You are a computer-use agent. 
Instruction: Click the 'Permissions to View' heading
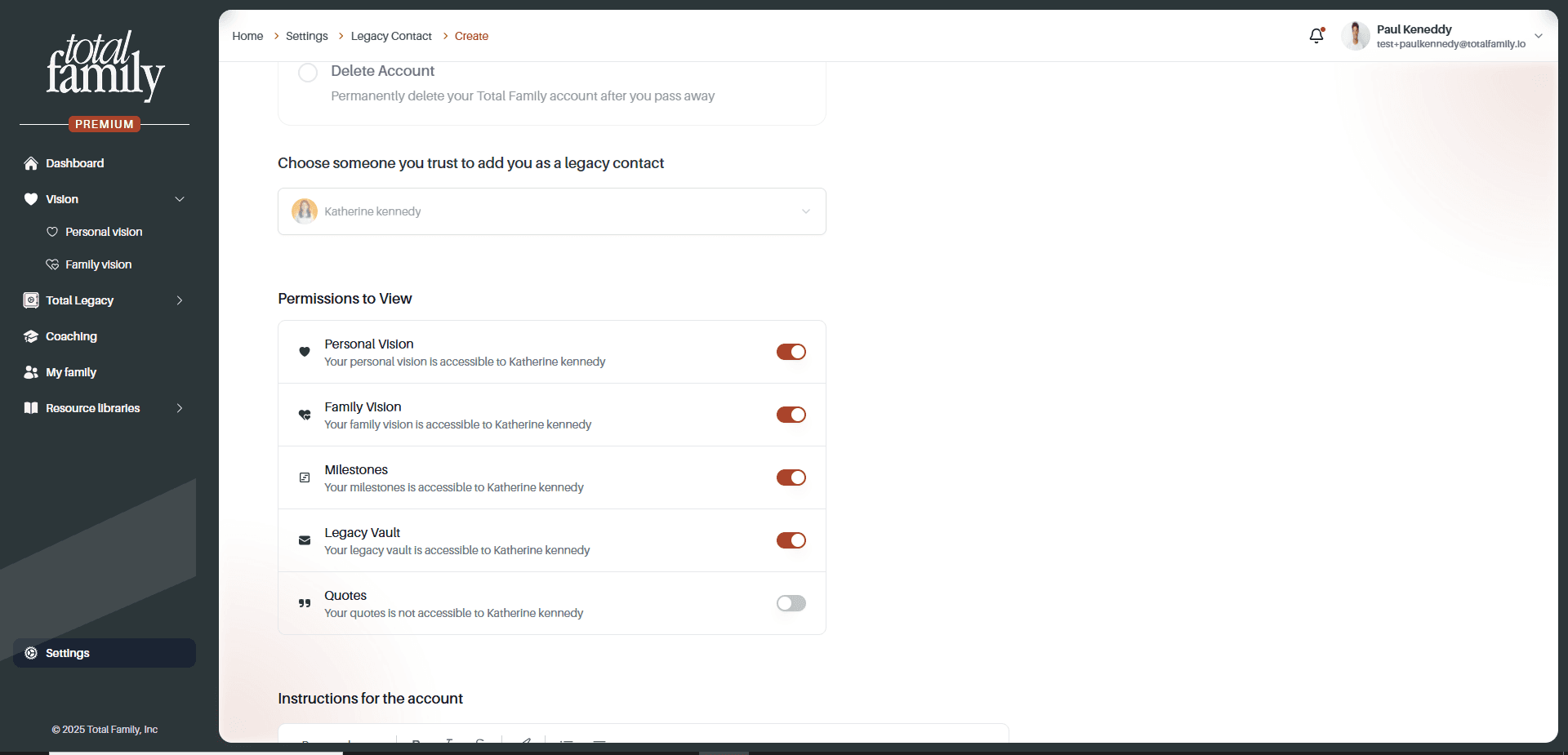pos(345,299)
